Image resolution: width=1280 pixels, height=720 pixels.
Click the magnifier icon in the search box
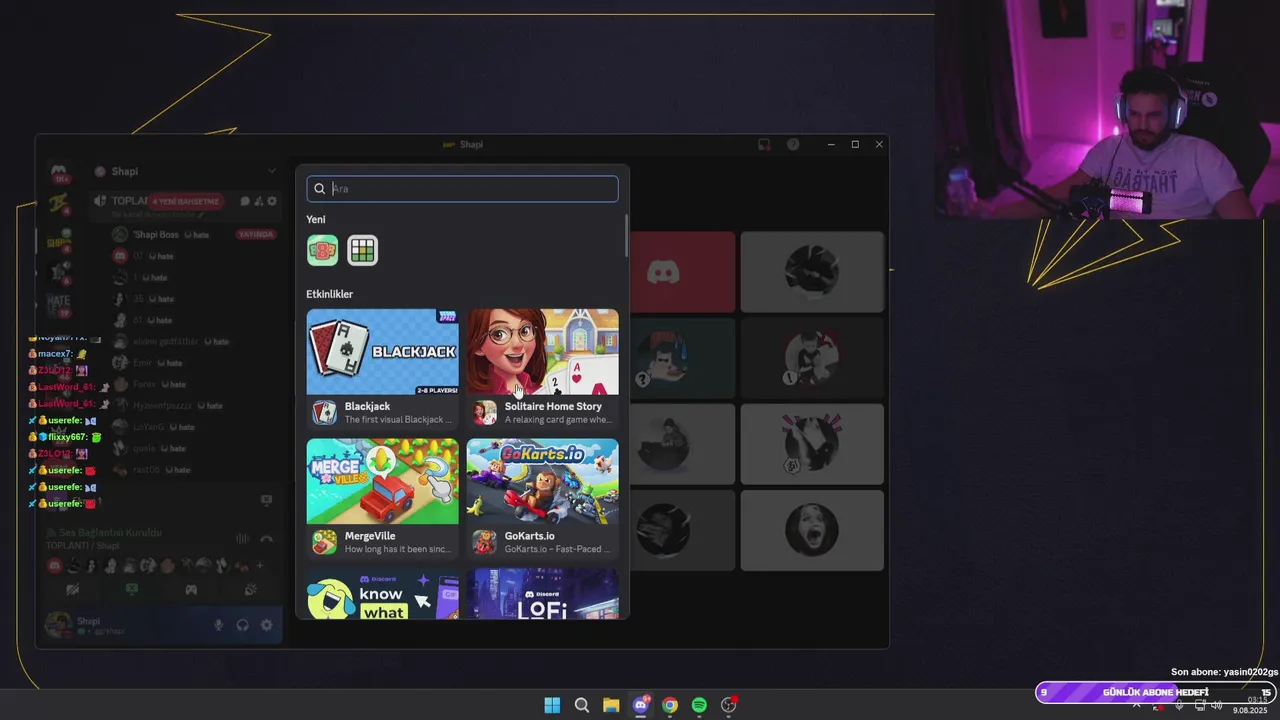(x=320, y=189)
